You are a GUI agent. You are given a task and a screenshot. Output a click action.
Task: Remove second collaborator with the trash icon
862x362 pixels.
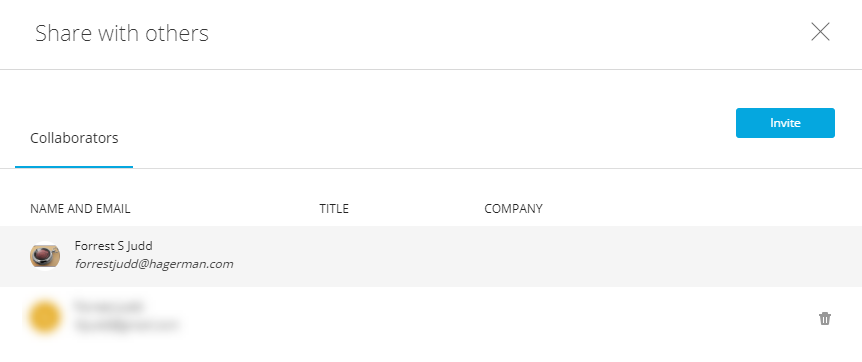coord(825,319)
